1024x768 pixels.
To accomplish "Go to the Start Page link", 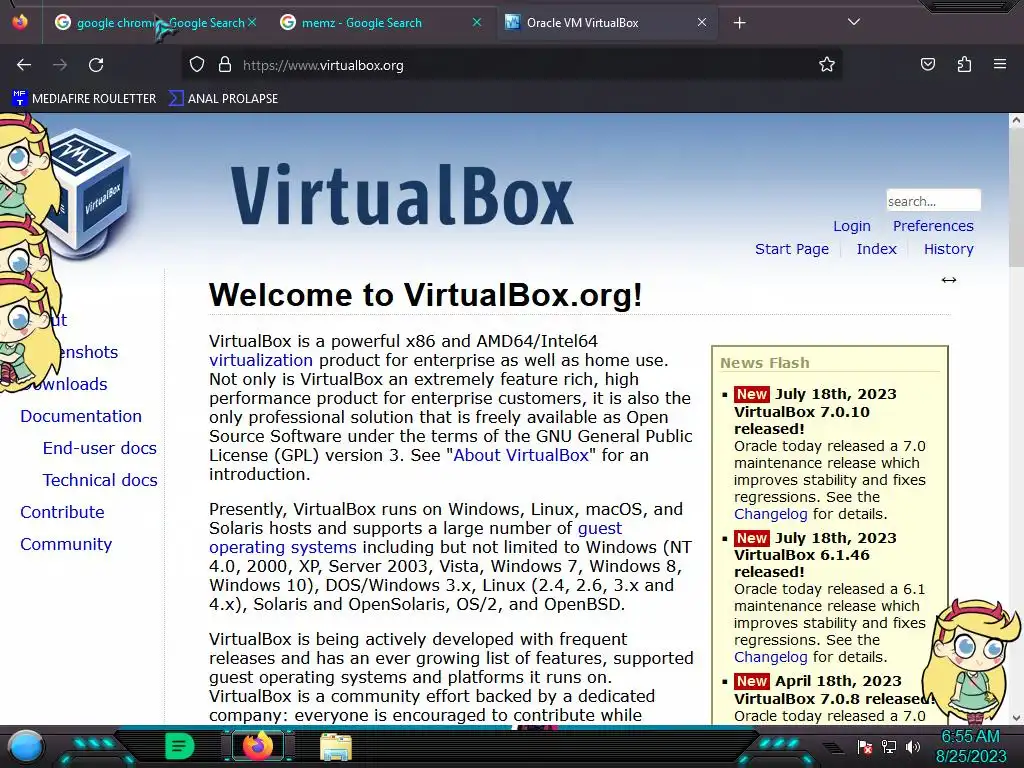I will click(x=792, y=249).
